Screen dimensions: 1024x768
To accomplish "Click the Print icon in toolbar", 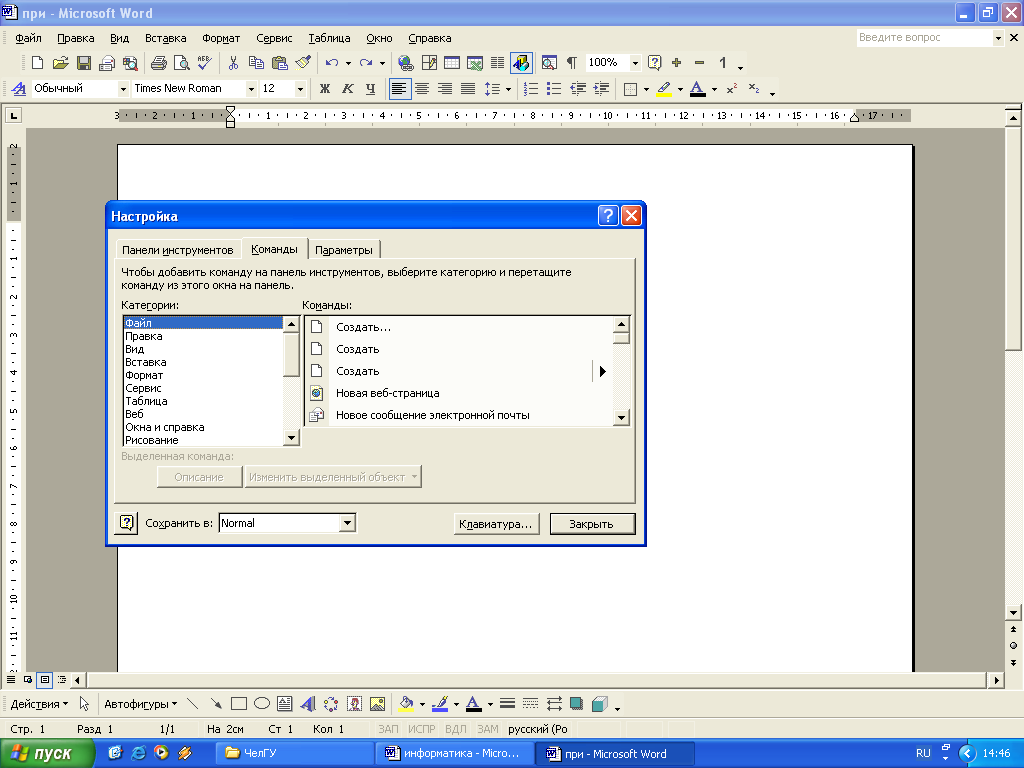I will point(158,63).
